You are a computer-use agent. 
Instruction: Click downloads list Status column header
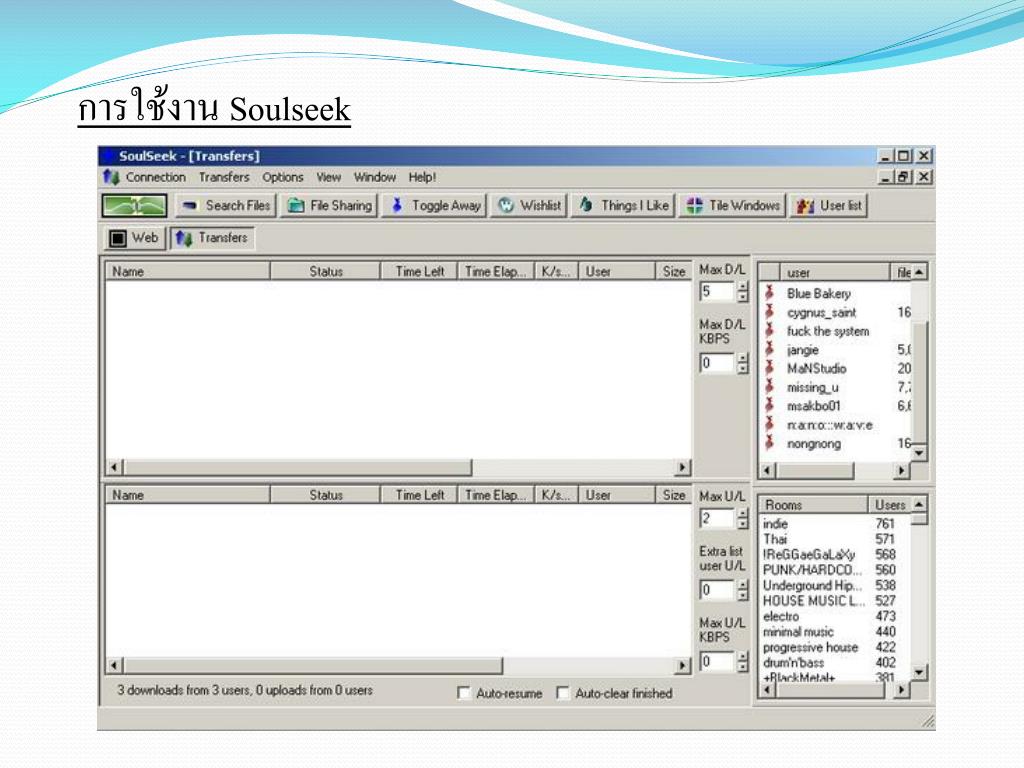click(x=325, y=271)
